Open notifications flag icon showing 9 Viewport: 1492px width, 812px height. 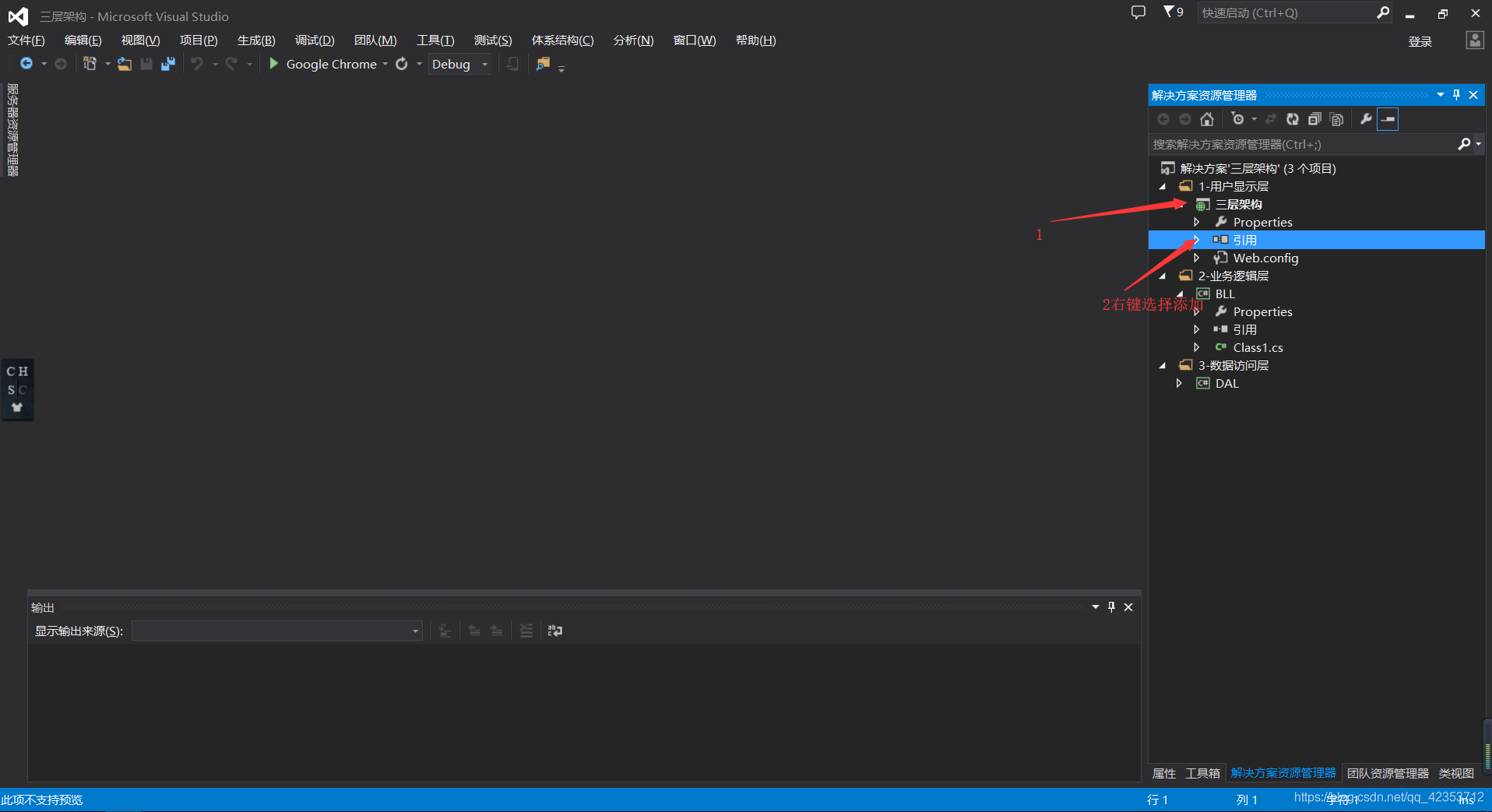click(x=1174, y=12)
